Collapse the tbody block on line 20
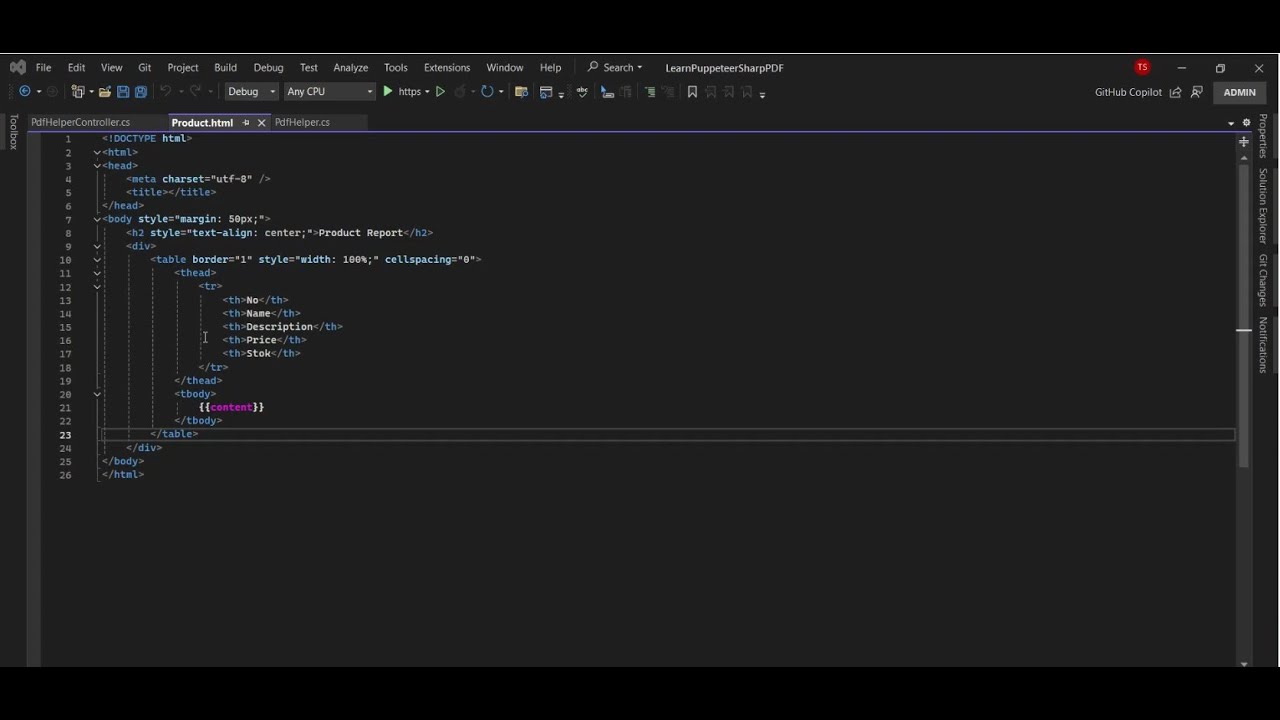1280x720 pixels. tap(97, 394)
